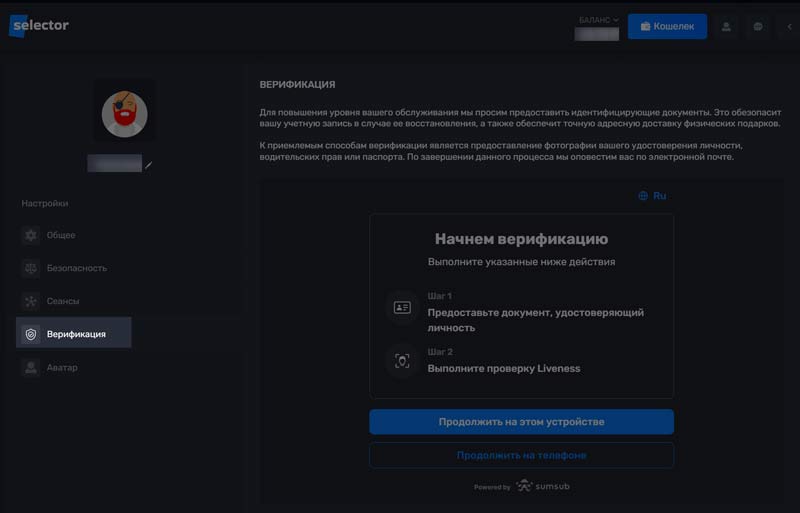Click the pirate avatar picture
This screenshot has height=513, width=800.
pyautogui.click(x=125, y=115)
